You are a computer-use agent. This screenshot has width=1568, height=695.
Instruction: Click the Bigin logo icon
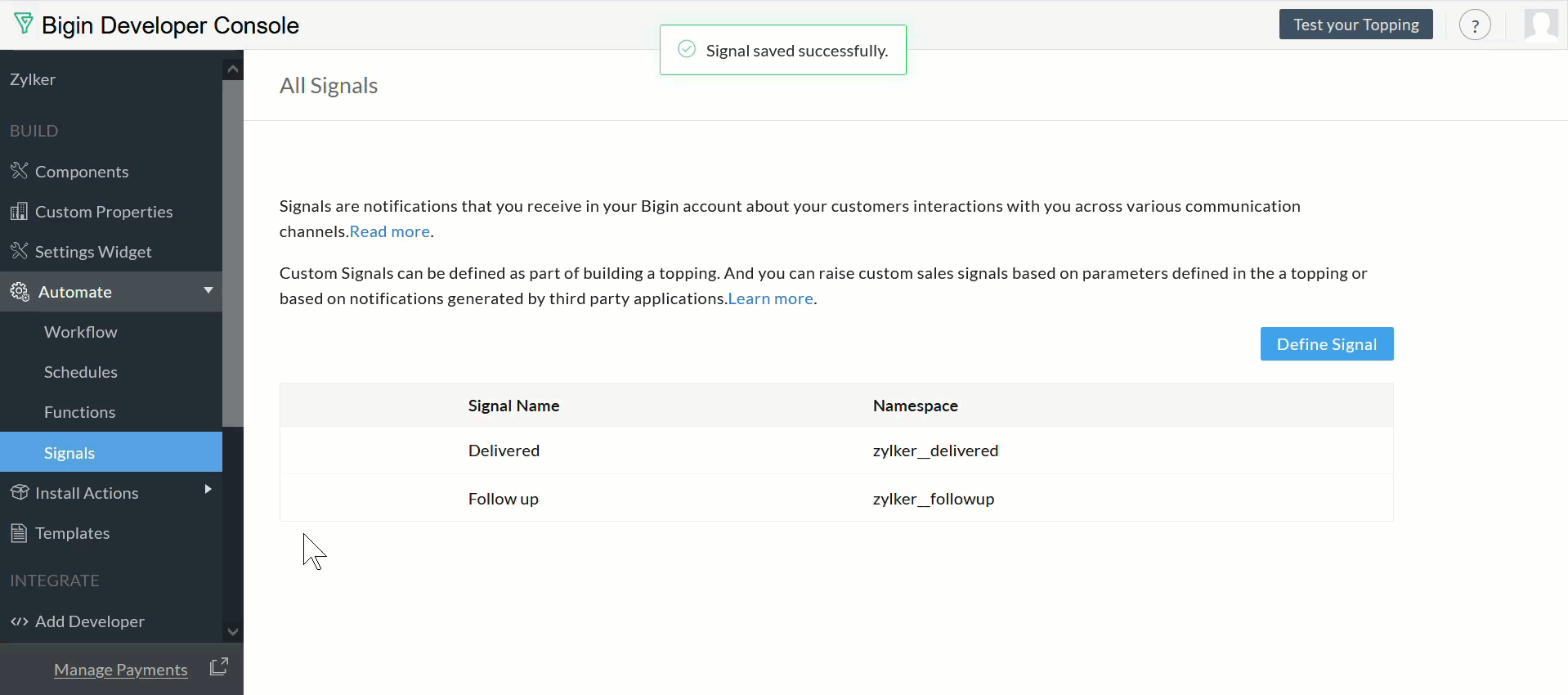tap(24, 25)
